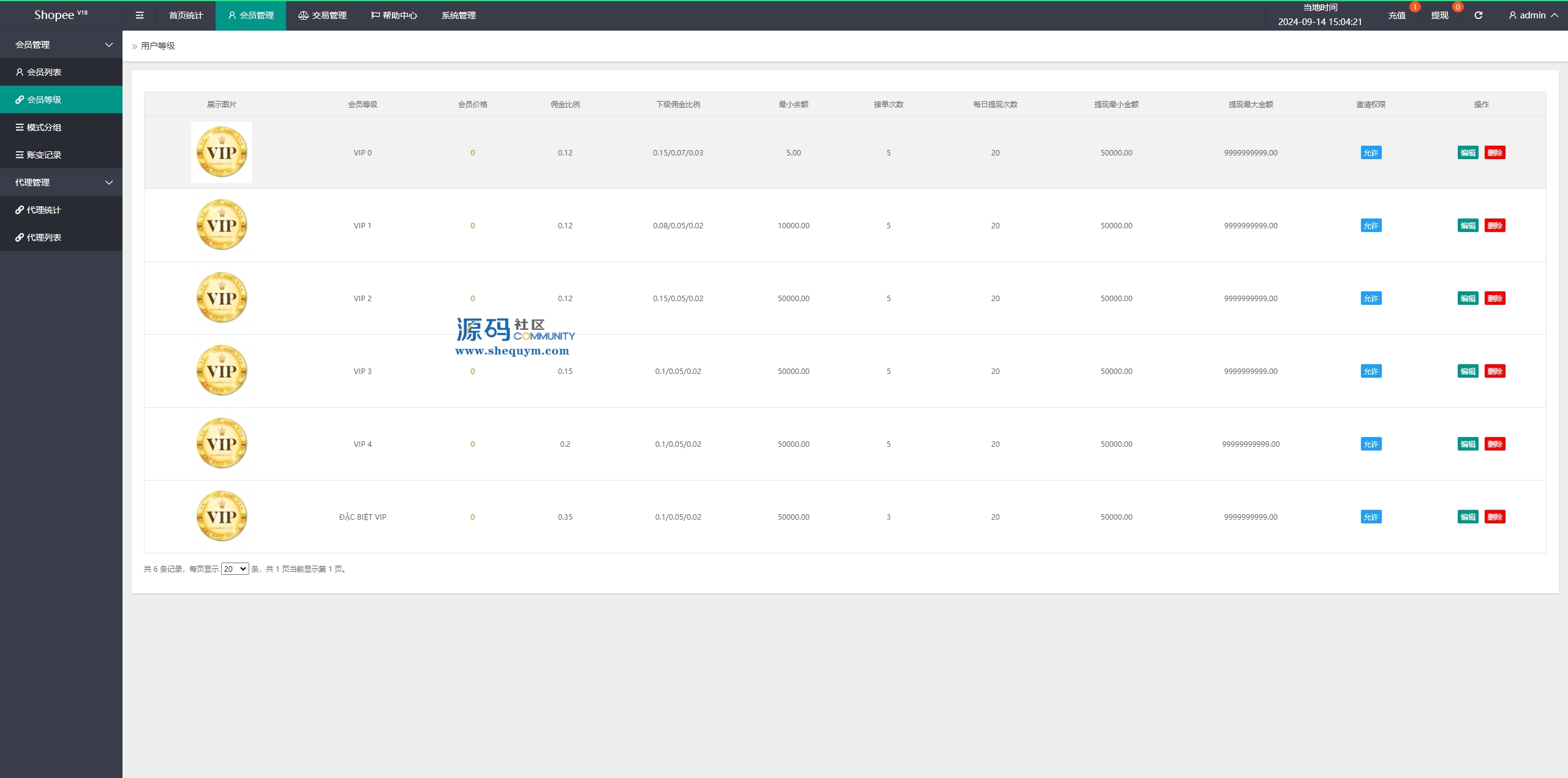Screen dimensions: 1568x778
Task: Open the per-page records dropdown
Action: 235,569
